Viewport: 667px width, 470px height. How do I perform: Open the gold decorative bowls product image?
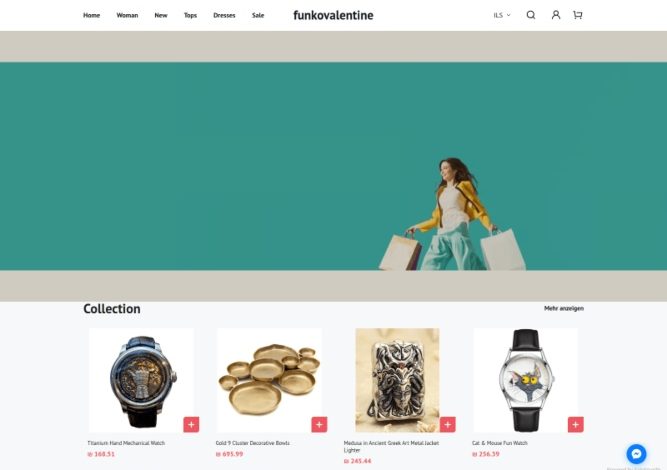[x=269, y=380]
